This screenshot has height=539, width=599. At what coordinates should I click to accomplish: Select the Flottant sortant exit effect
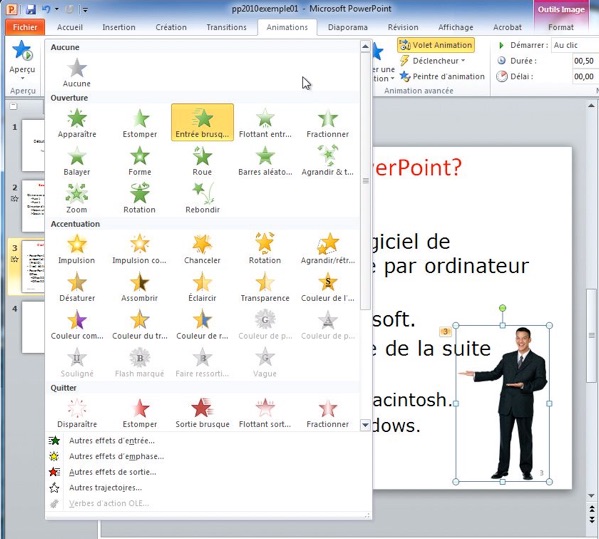pos(265,413)
